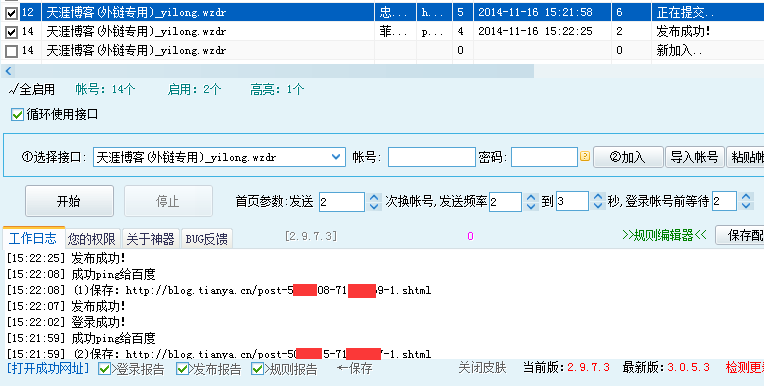
Task: Click log entry [15:21:59] (2)保存 URL
Action: coord(218,354)
